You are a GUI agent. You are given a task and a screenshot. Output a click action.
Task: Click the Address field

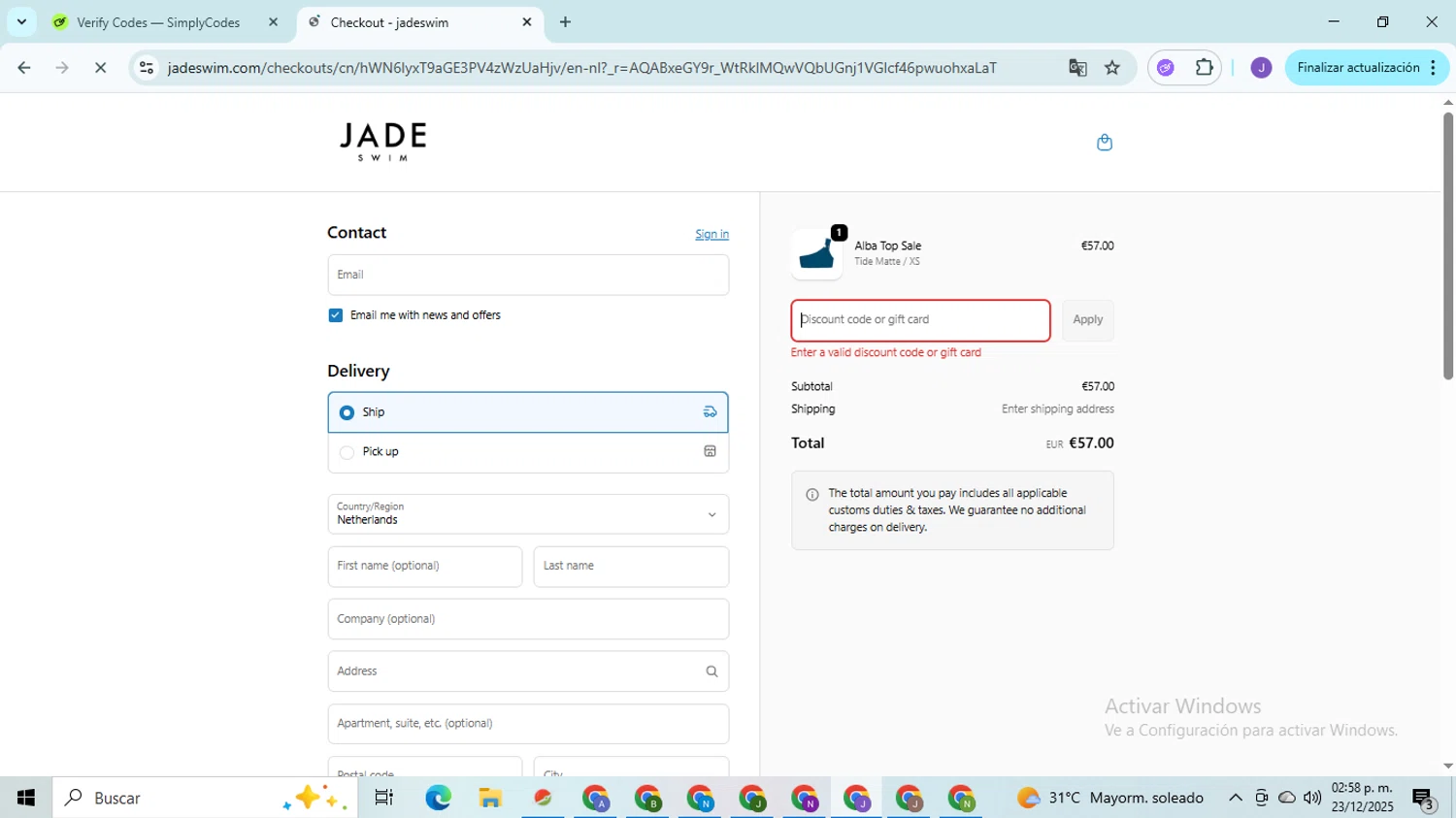[528, 671]
